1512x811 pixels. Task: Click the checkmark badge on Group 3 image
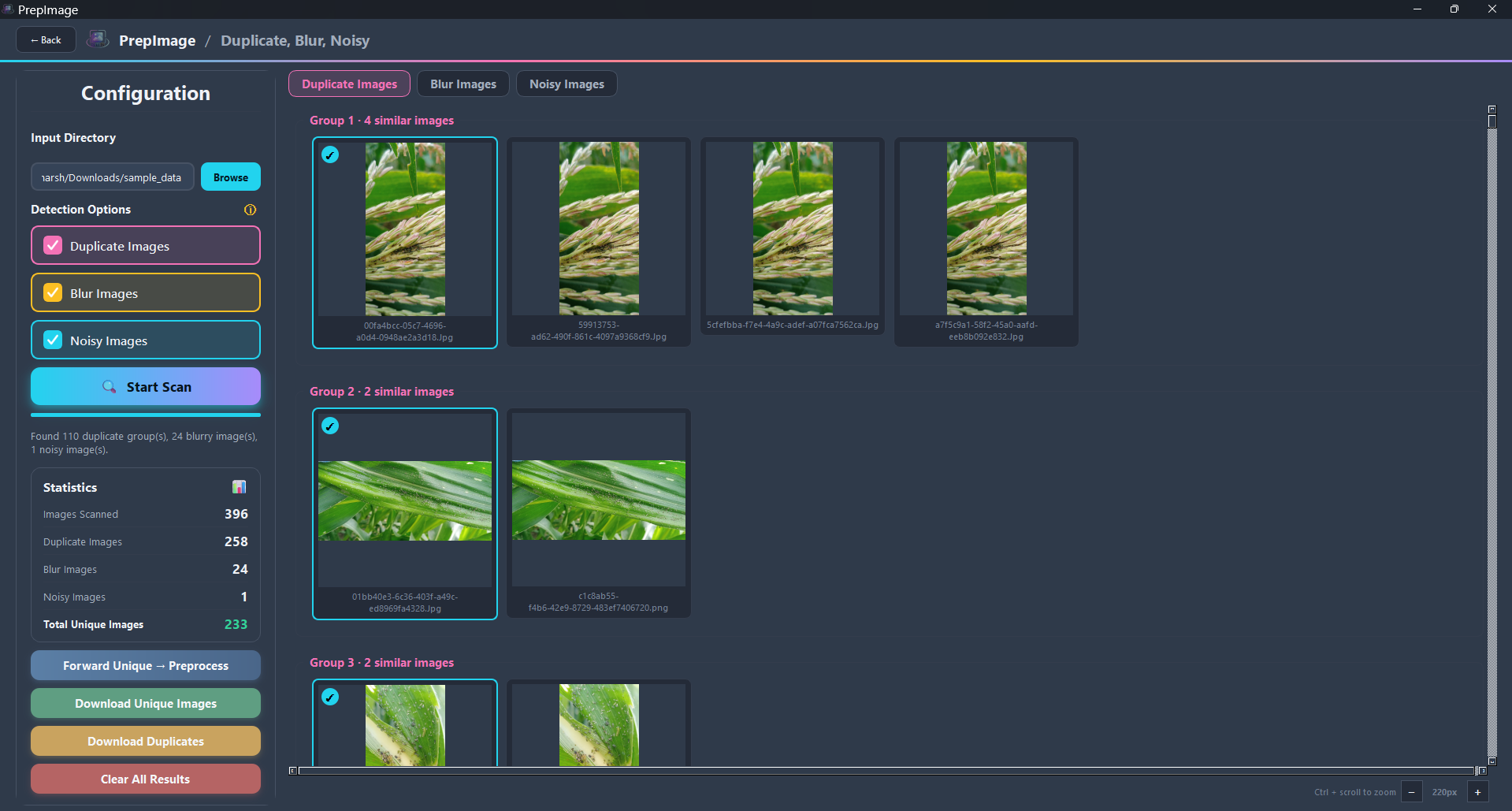330,697
